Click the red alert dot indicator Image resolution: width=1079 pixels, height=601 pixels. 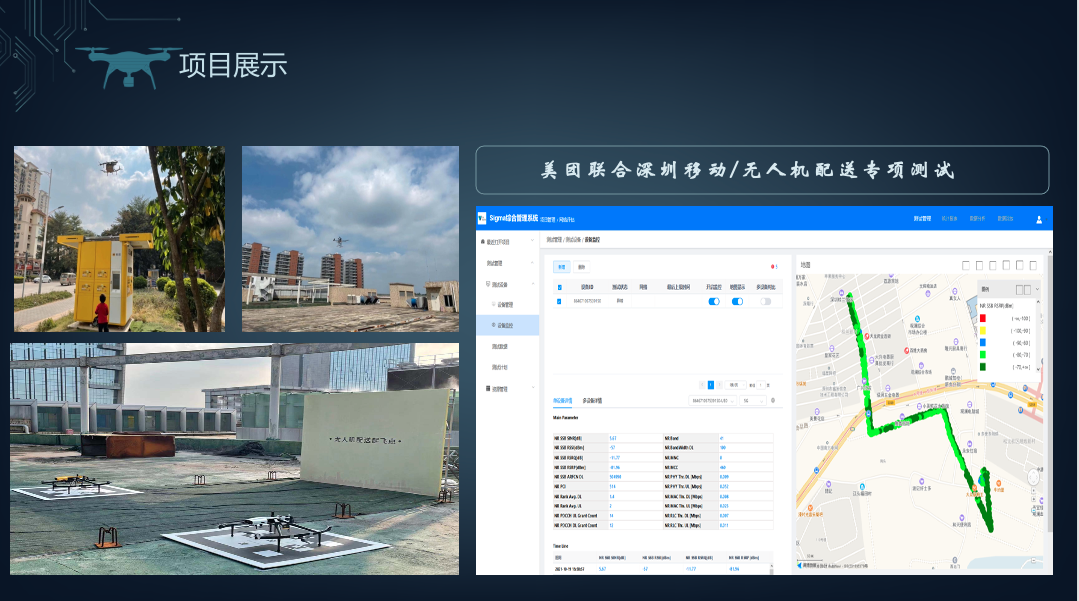click(x=773, y=266)
